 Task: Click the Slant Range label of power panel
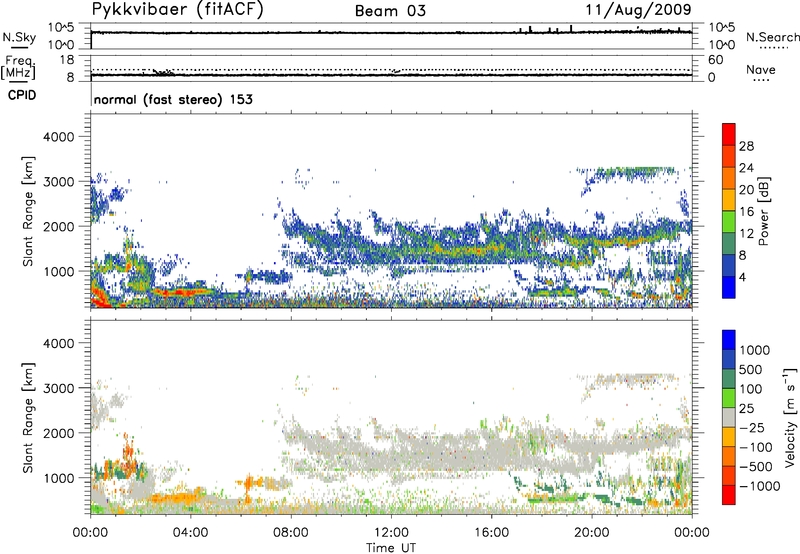28,211
